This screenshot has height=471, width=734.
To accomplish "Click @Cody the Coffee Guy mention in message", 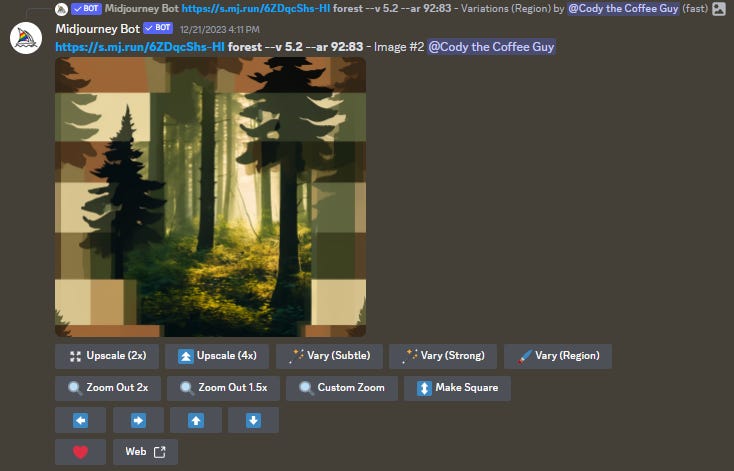I will point(491,47).
